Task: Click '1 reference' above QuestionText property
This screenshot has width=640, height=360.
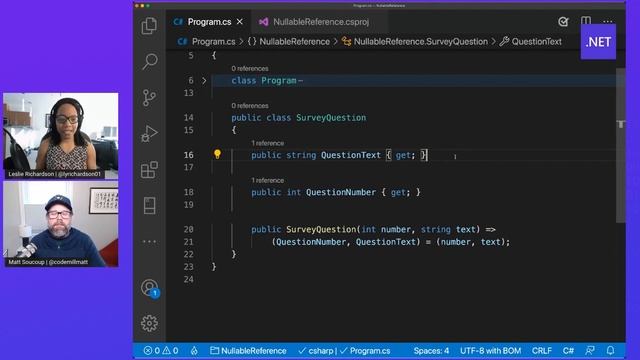Action: coord(267,143)
